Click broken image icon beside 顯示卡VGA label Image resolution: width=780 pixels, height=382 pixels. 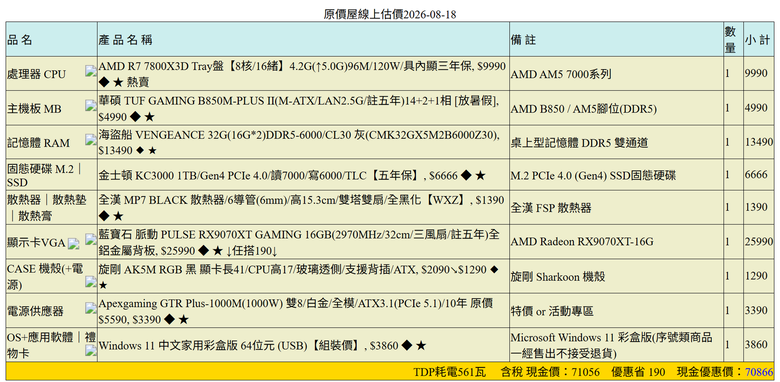[x=74, y=243]
